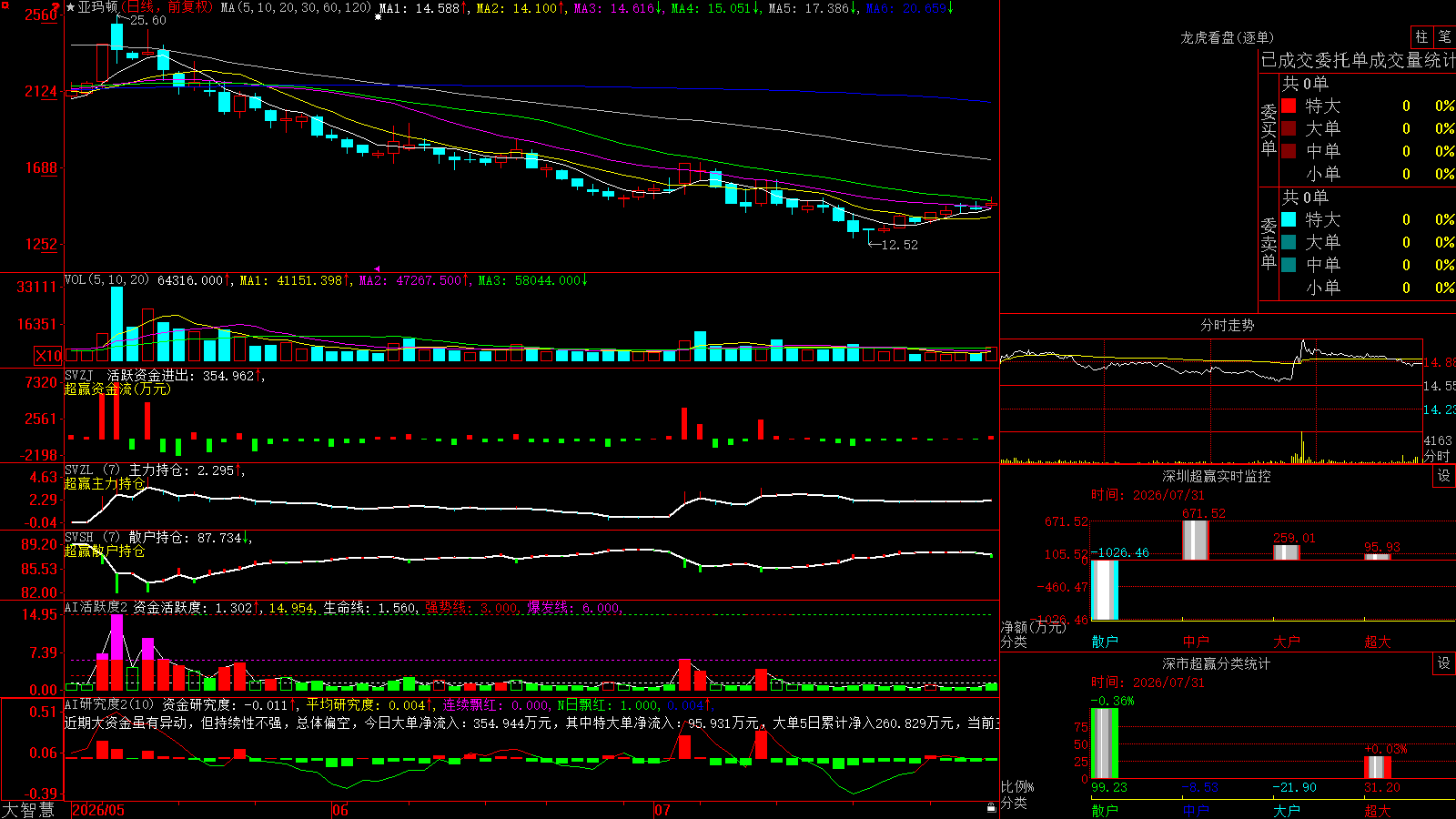Click the 分时走势 panel title
The image size is (1456, 819).
[x=1228, y=325]
